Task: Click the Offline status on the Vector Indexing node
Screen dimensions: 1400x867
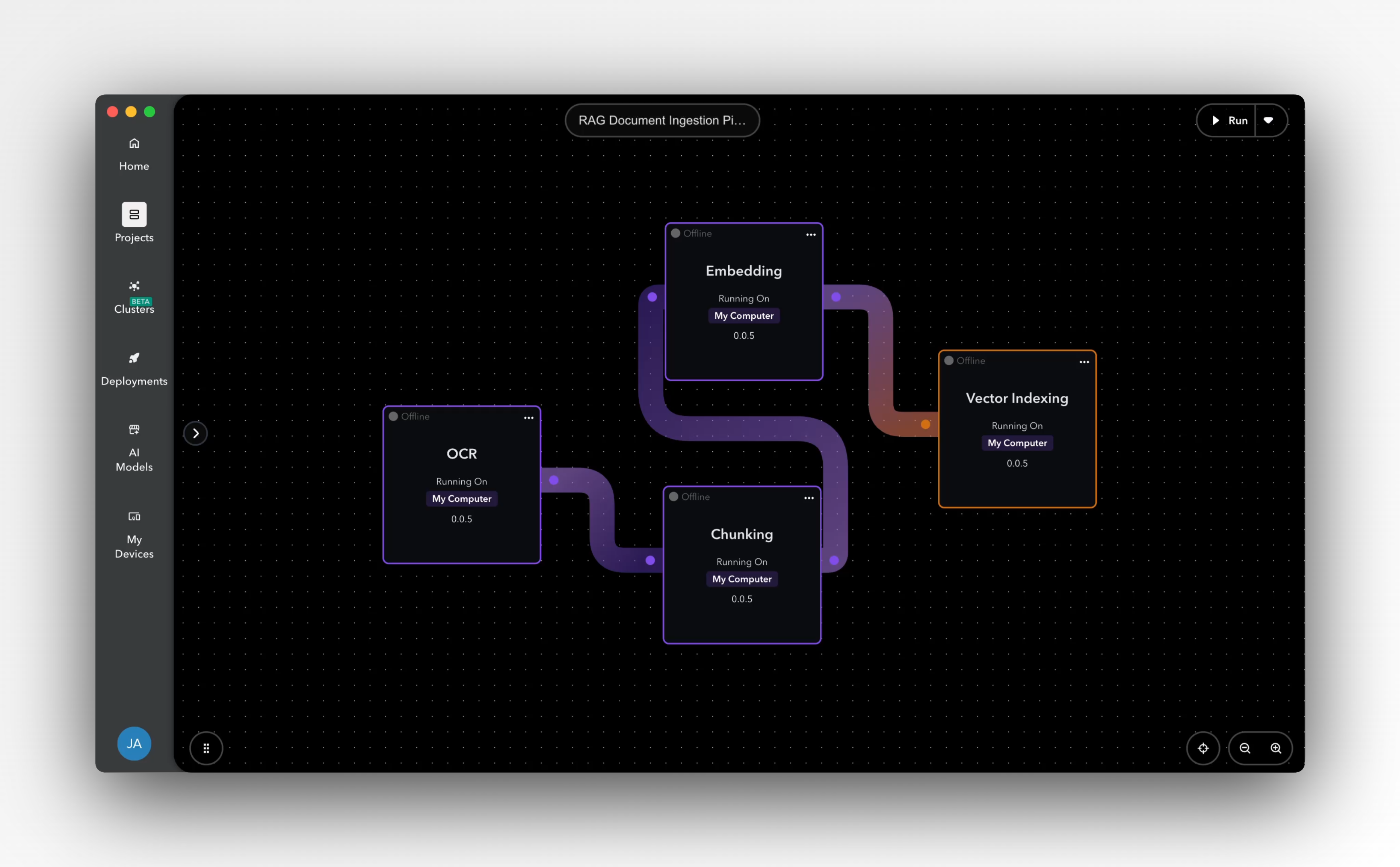Action: (965, 361)
